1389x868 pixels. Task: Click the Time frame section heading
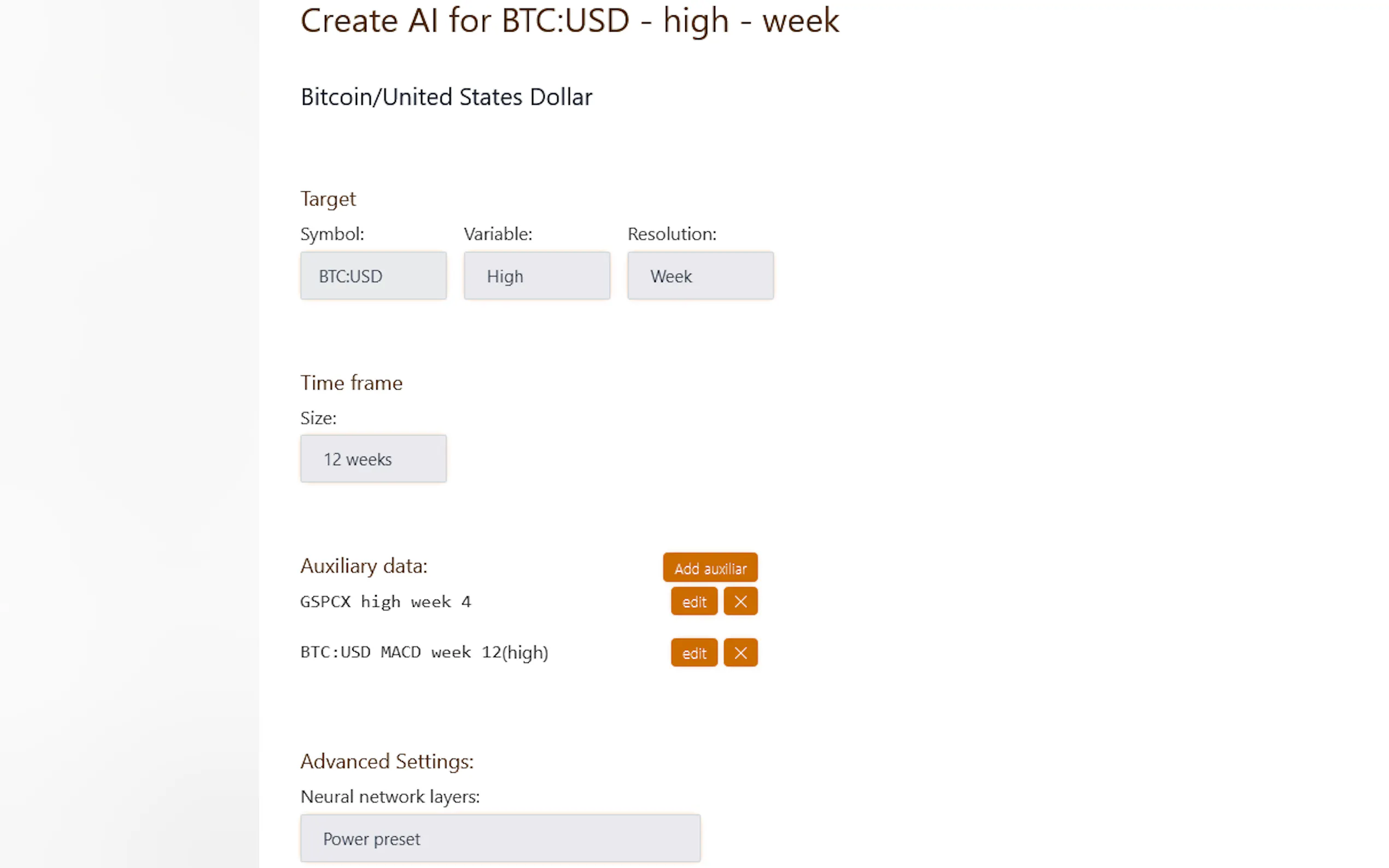pyautogui.click(x=351, y=383)
